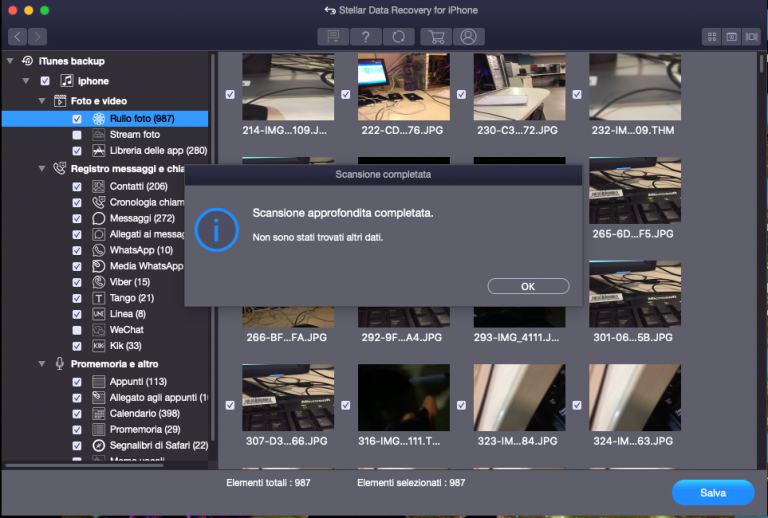Collapse the iphone tree node
The height and width of the screenshot is (518, 768).
coord(25,81)
